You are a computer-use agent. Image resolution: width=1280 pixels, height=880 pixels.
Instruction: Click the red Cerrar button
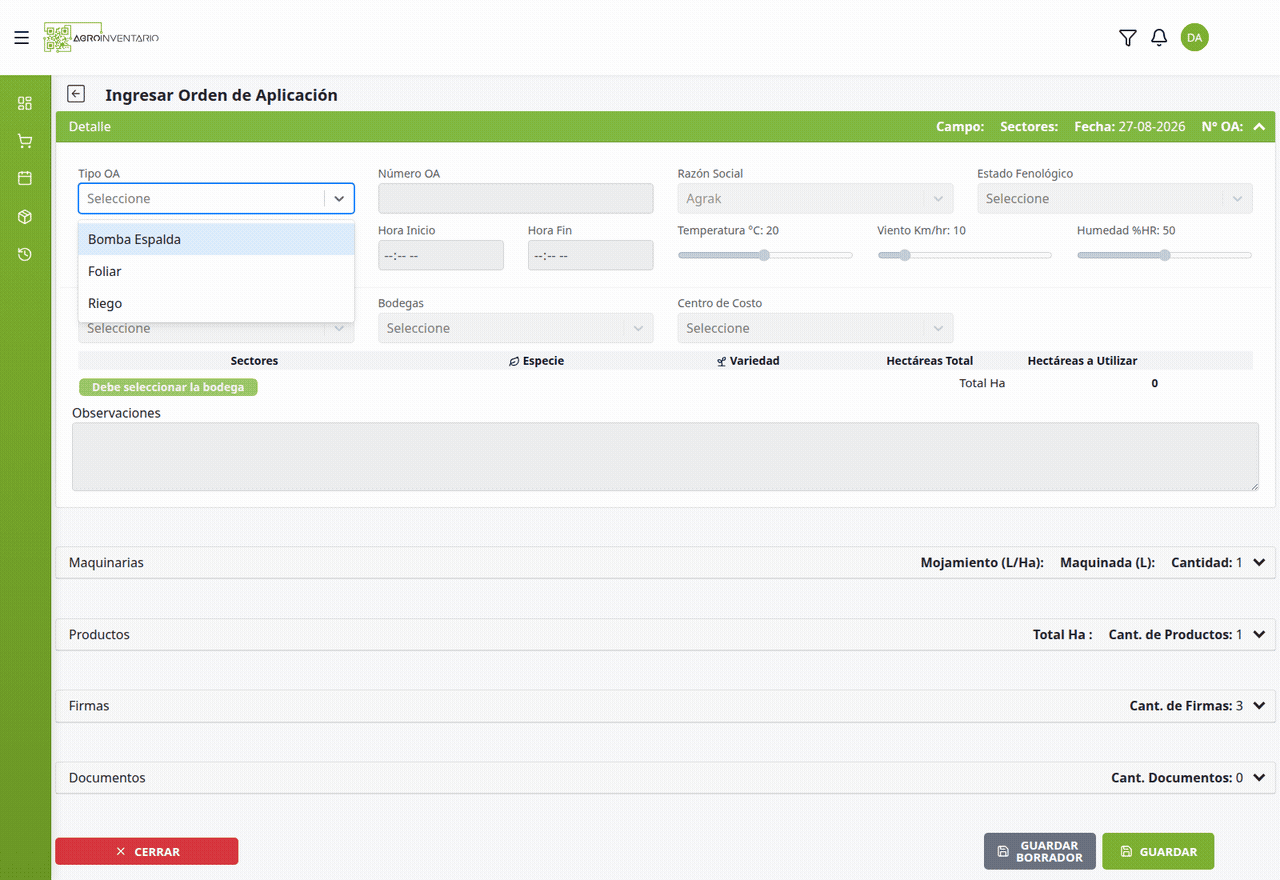pos(147,851)
